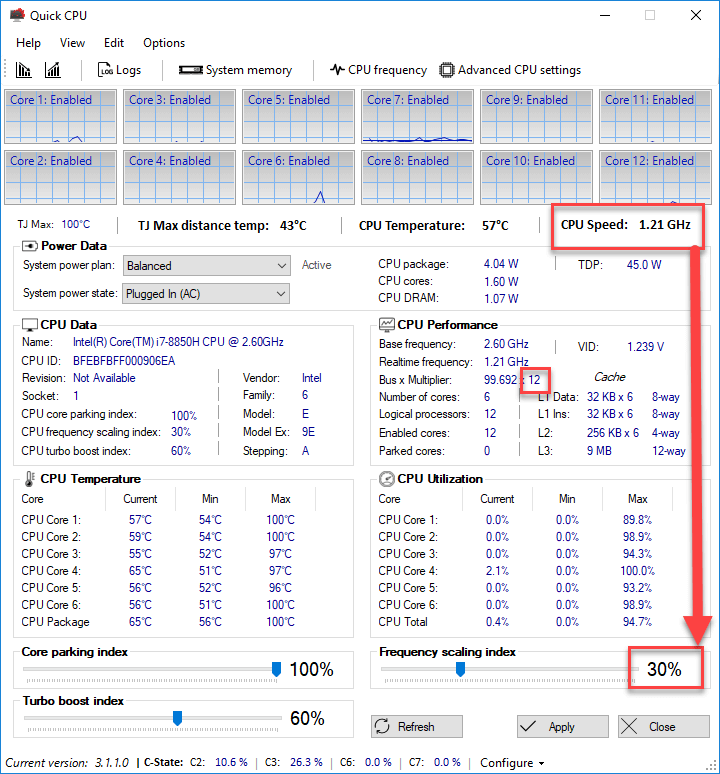
Task: Click the Close button at bottom
Action: tap(664, 727)
